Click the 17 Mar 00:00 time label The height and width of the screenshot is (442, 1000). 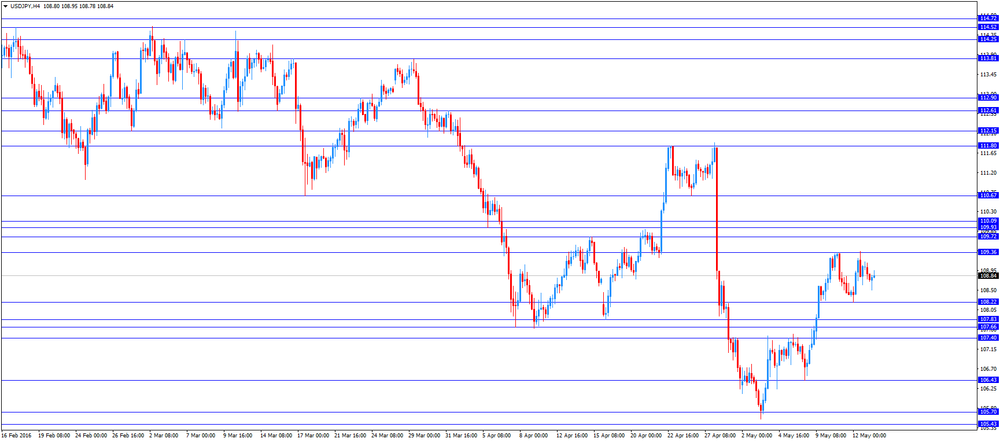pos(314,436)
